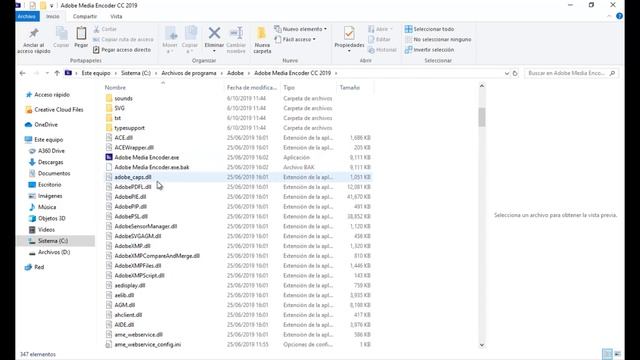Image resolution: width=640 pixels, height=360 pixels.
Task: Expand the address bar history dropdown
Action: [x=507, y=73]
